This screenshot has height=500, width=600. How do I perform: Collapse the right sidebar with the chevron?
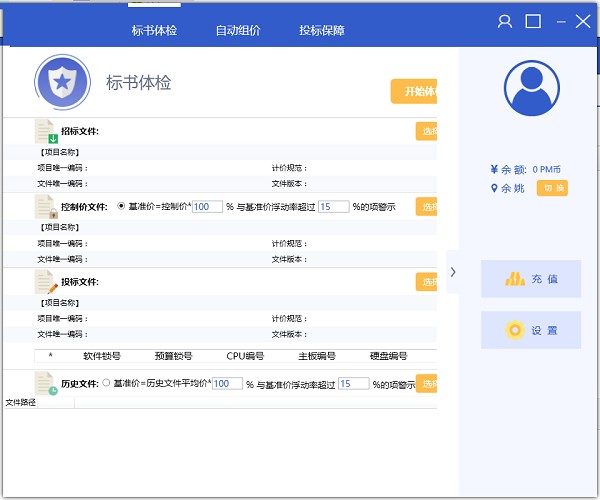click(453, 272)
